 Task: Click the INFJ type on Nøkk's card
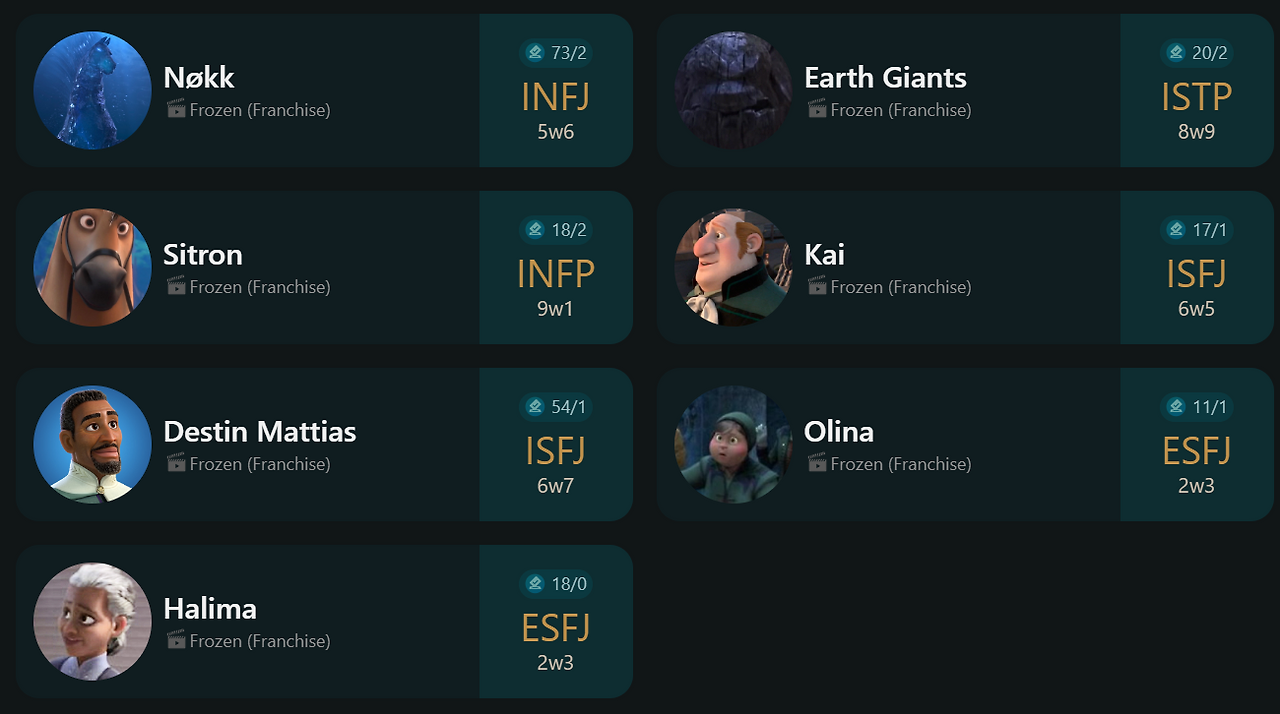point(555,97)
